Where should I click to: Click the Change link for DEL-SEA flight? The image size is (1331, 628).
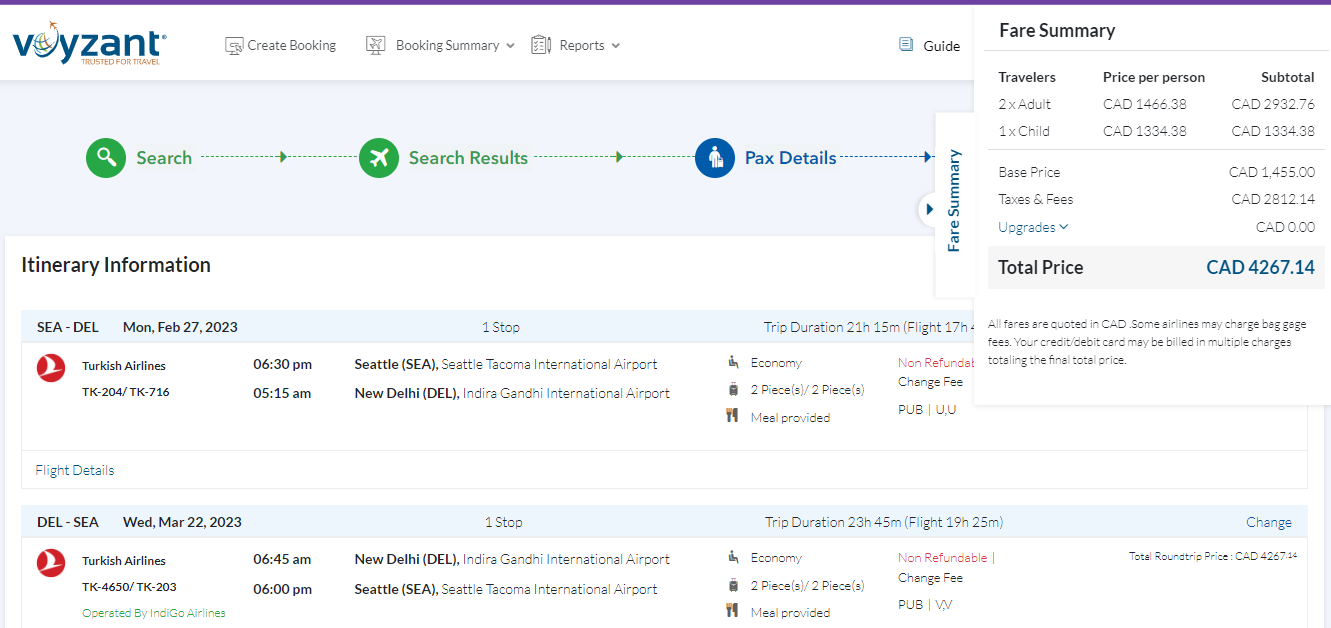coord(1268,522)
